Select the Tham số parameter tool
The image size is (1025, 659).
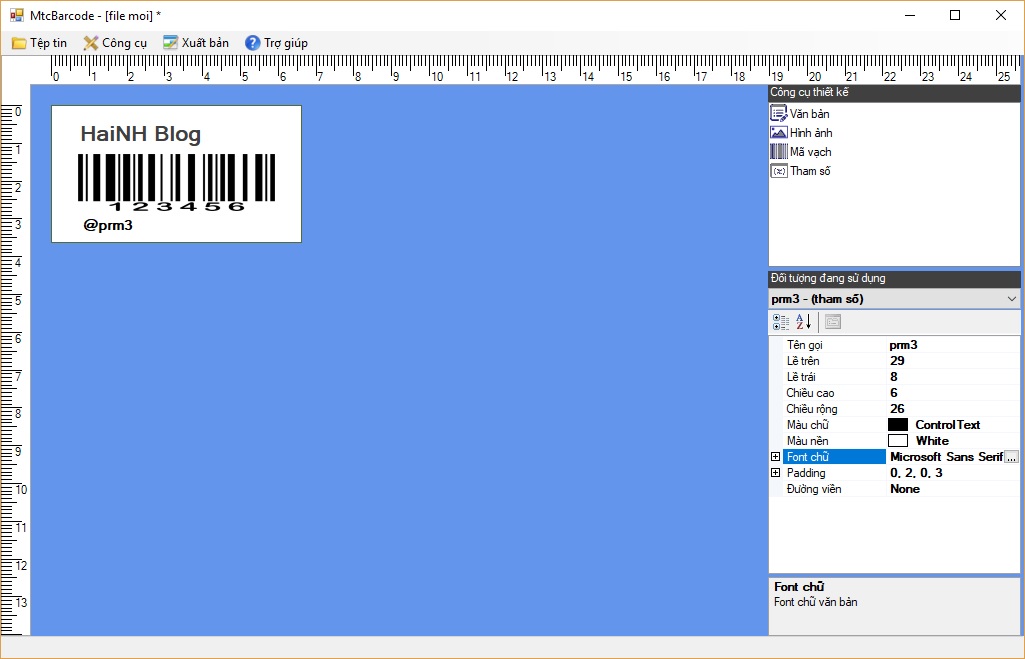(x=800, y=171)
